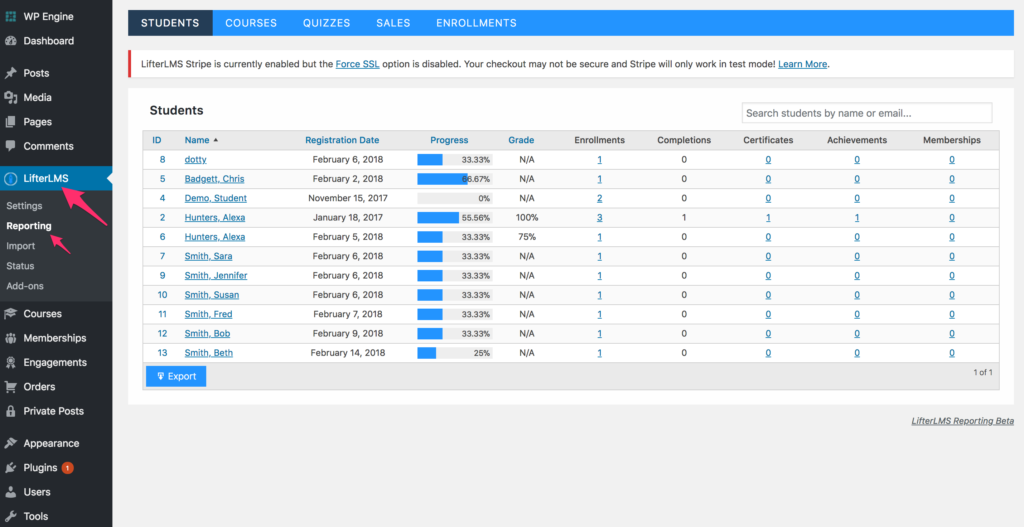Image resolution: width=1024 pixels, height=527 pixels.
Task: Open Smith, Susan student link
Action: [212, 295]
